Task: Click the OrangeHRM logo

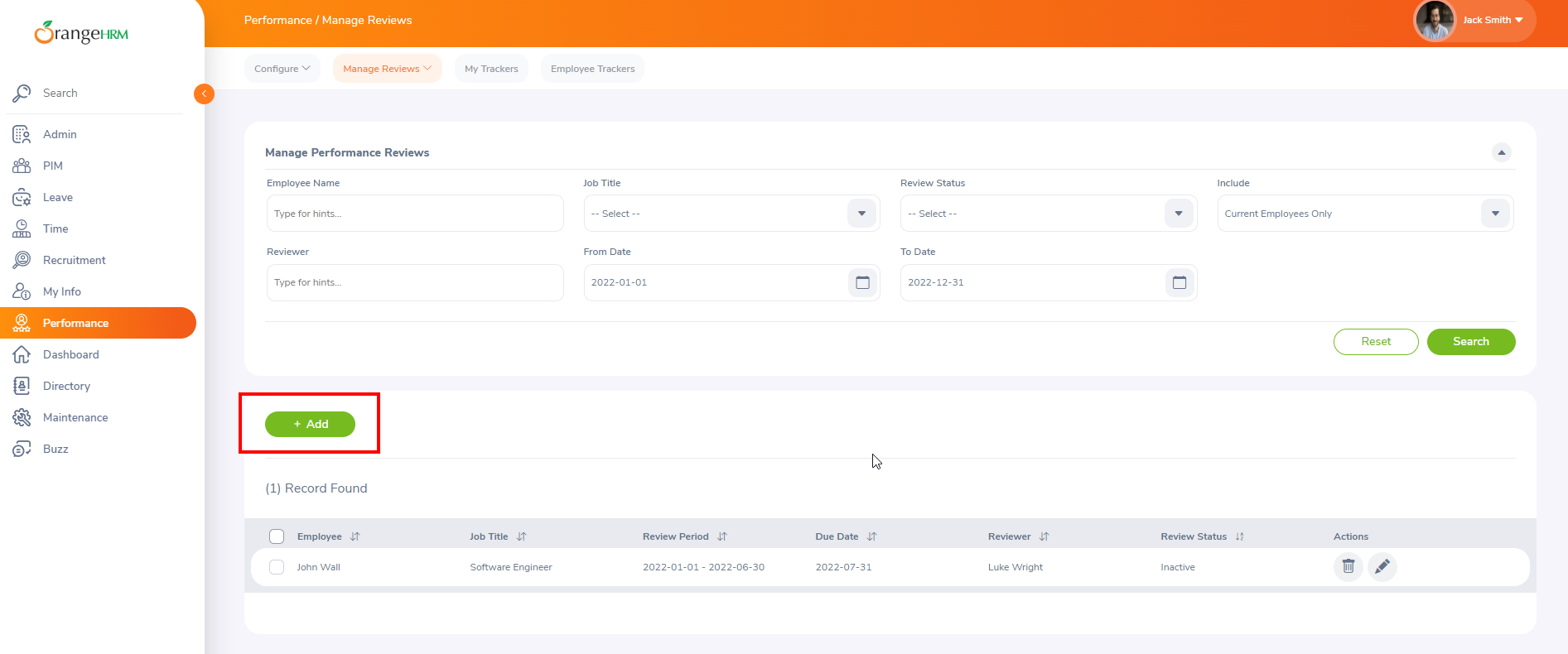Action: [x=81, y=32]
